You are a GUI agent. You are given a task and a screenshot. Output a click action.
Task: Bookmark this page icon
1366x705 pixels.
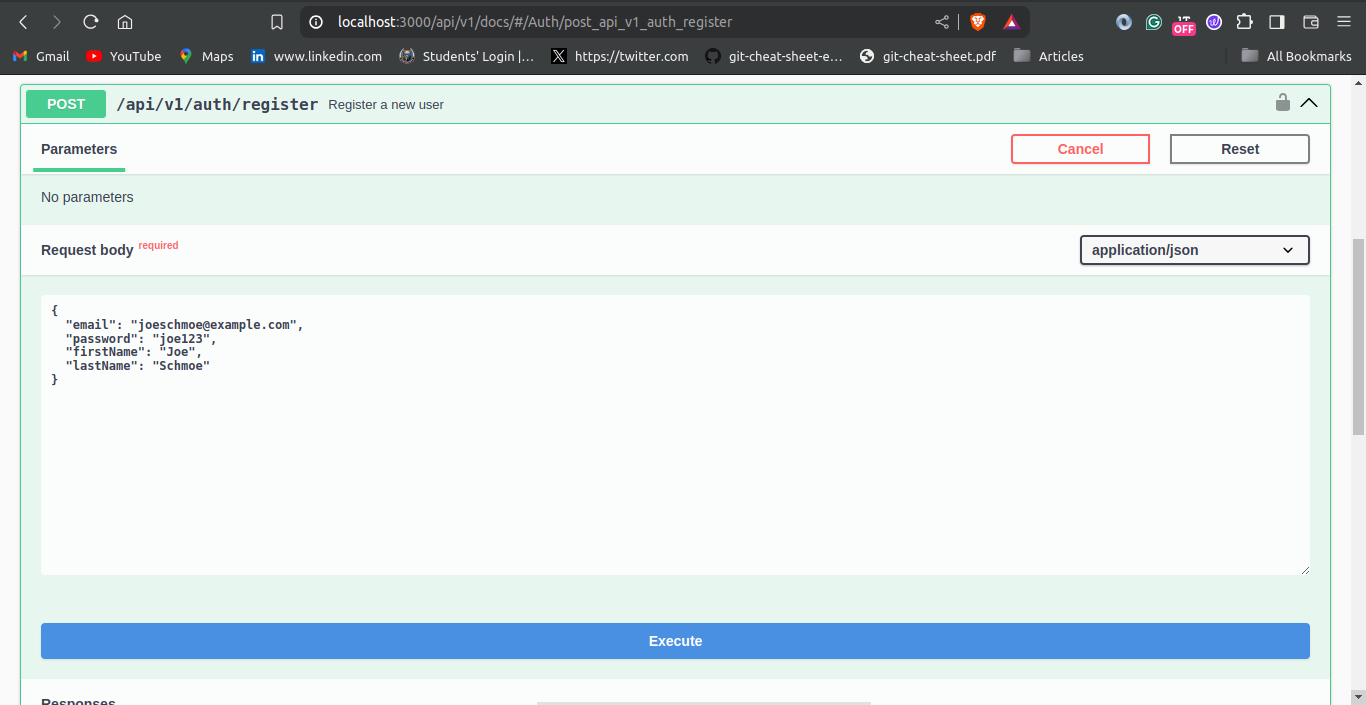click(277, 21)
